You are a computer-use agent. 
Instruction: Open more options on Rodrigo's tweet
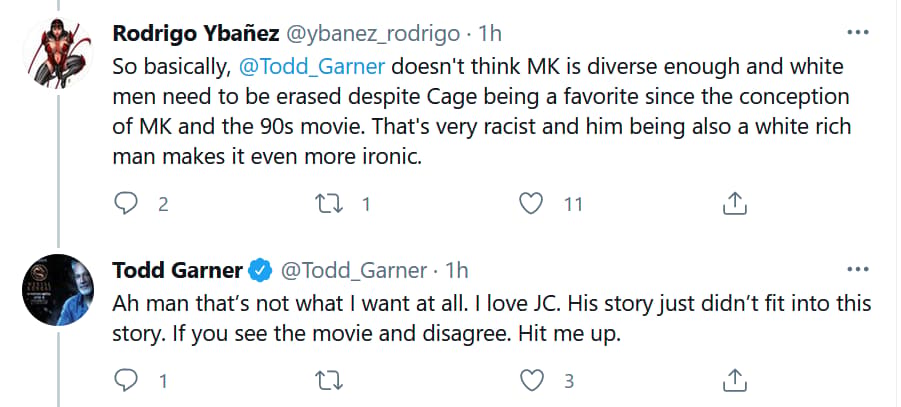(x=858, y=33)
